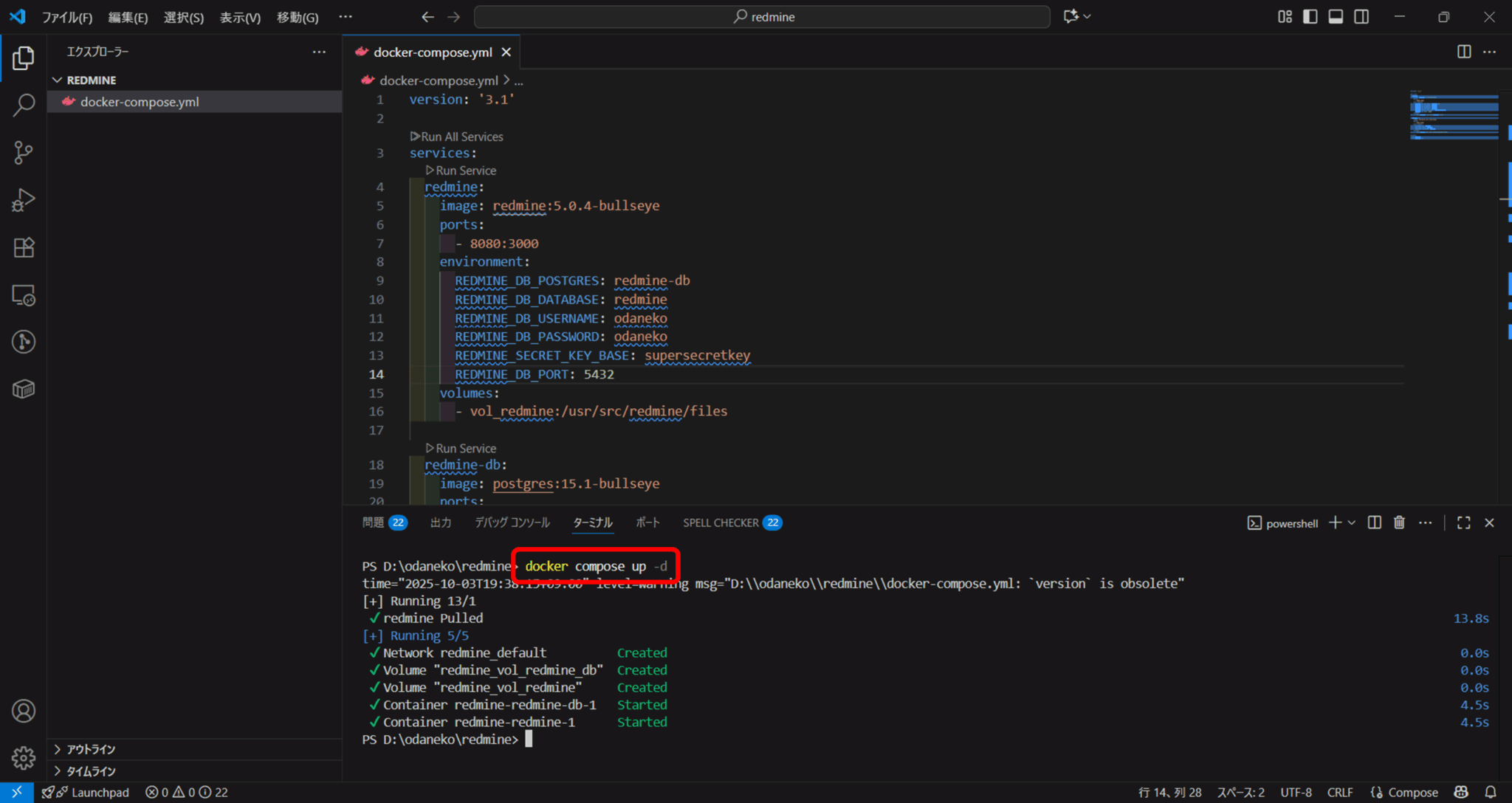Toggle the bottom panel visibility
This screenshot has width=1512, height=803.
click(x=1336, y=16)
